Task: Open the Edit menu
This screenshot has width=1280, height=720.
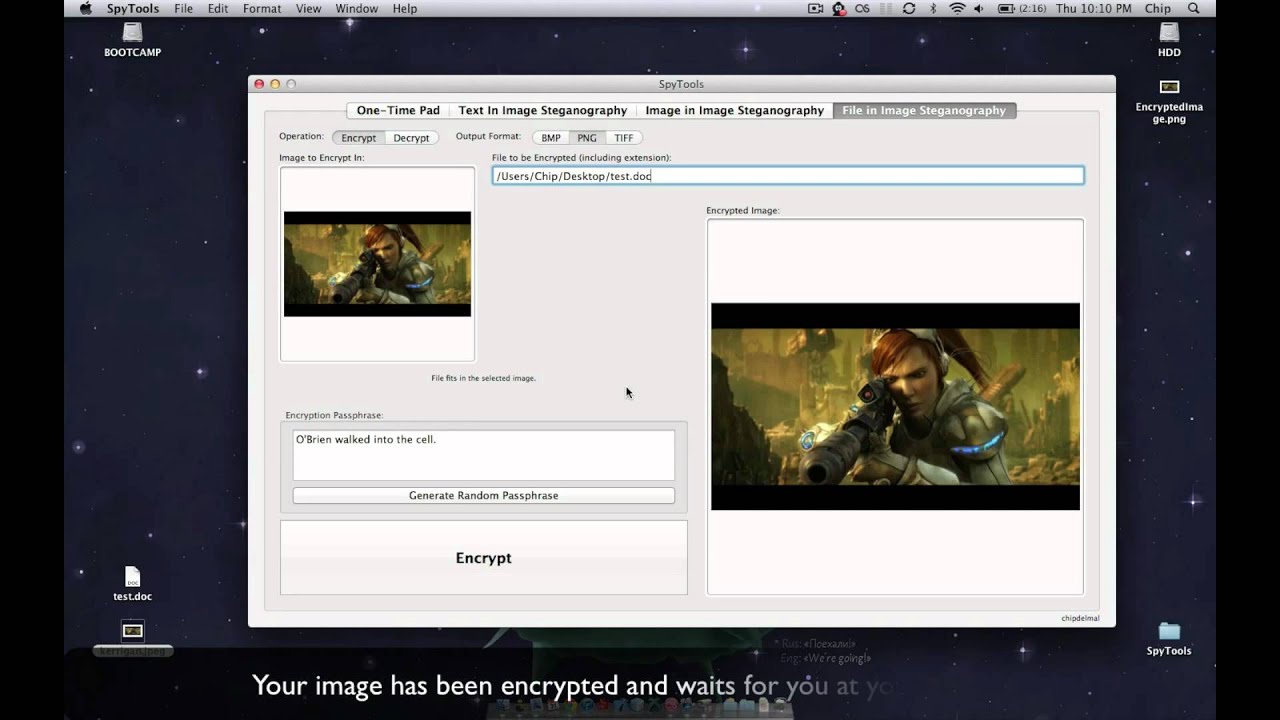Action: pyautogui.click(x=218, y=8)
